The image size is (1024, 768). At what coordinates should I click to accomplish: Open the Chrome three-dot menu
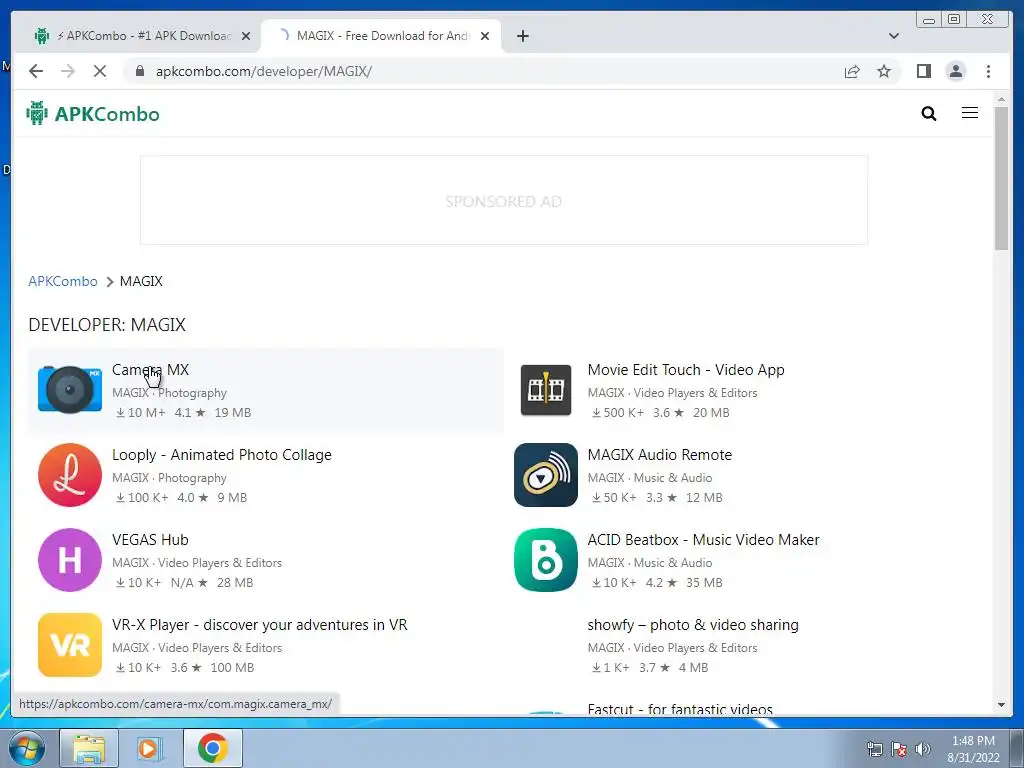click(x=988, y=71)
